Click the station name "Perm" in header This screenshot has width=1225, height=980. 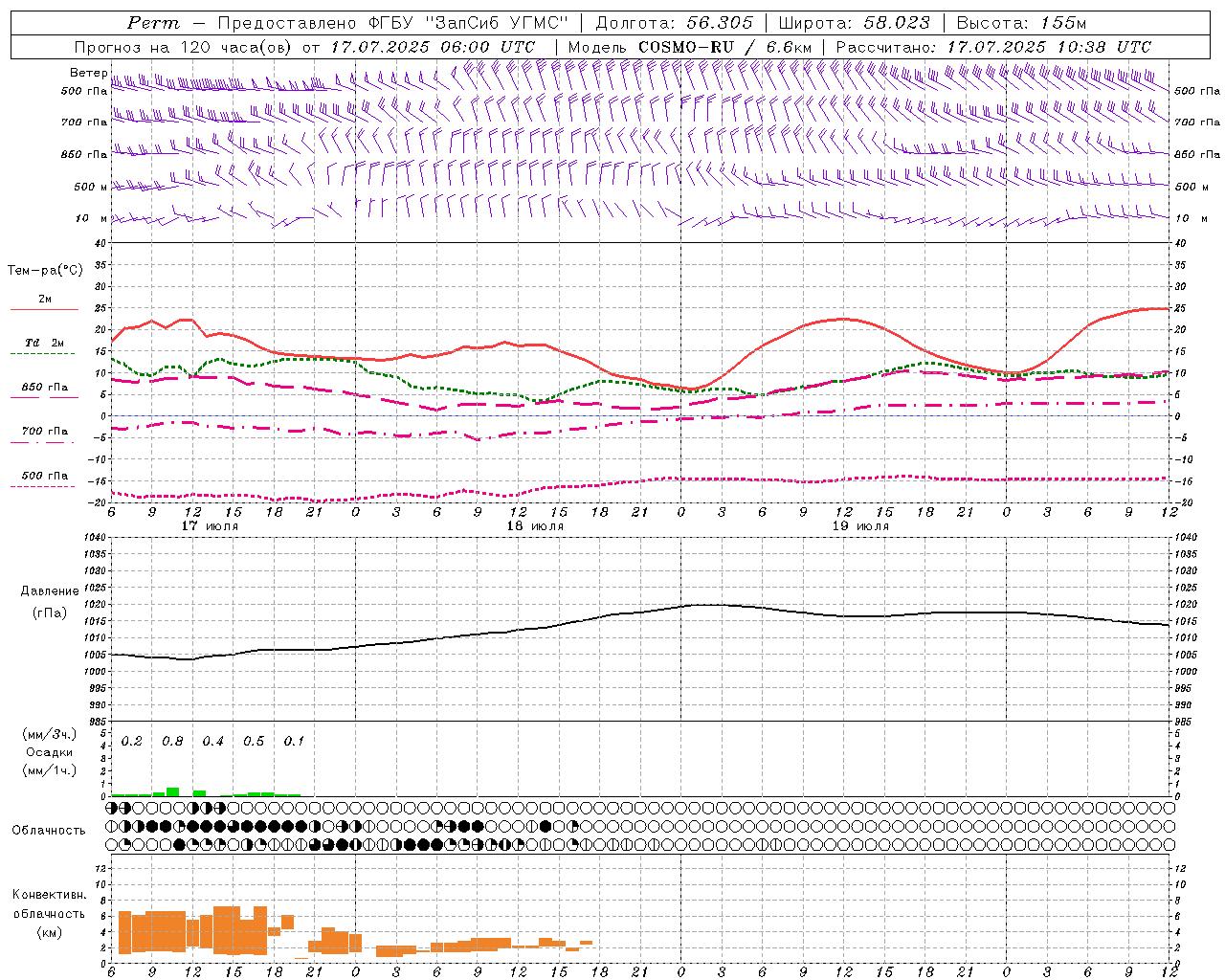153,23
